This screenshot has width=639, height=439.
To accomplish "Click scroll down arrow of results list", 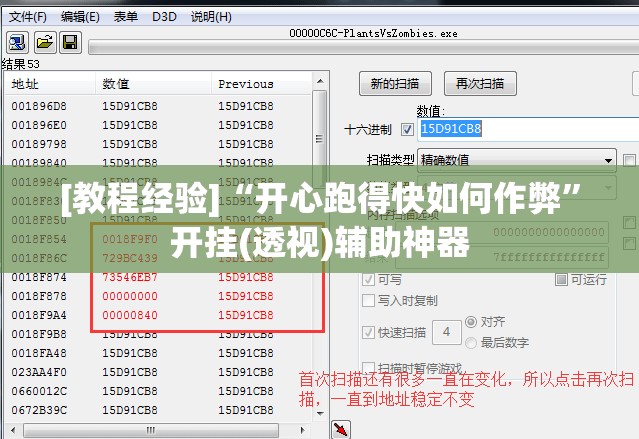I will pos(320,413).
